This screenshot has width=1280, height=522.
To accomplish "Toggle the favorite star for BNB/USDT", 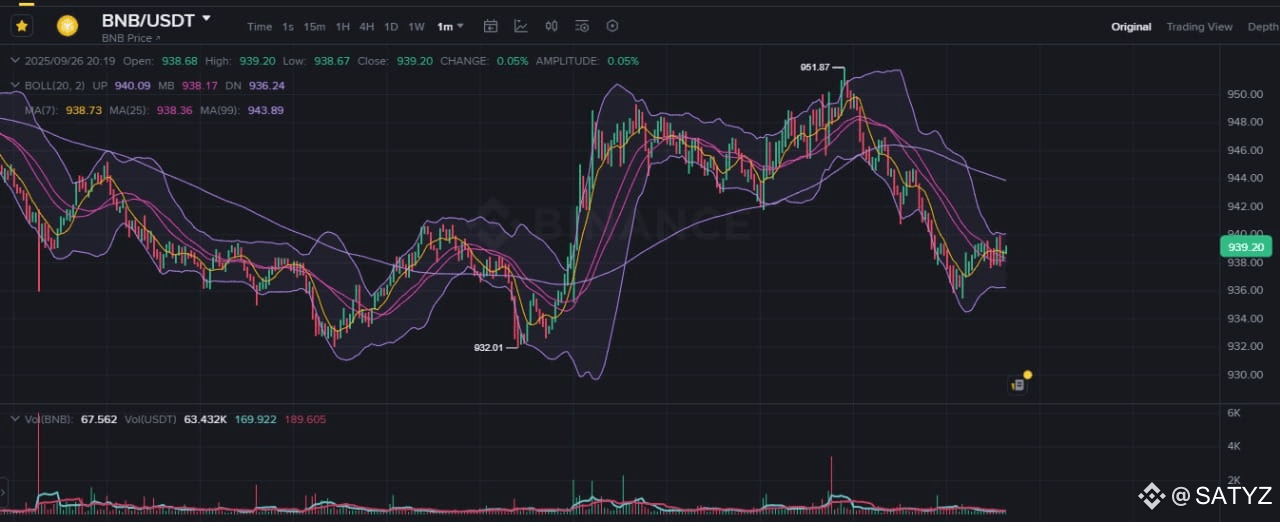I will tap(21, 26).
